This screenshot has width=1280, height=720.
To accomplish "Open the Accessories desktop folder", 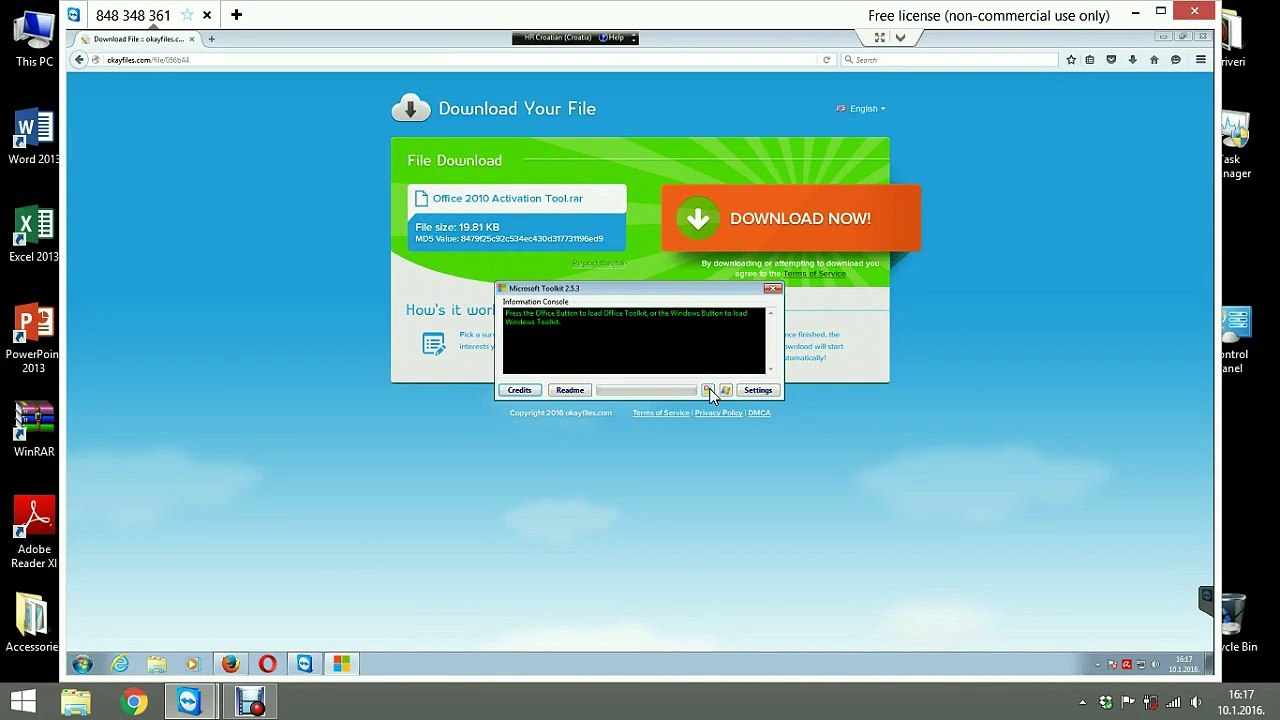I will pos(32,625).
